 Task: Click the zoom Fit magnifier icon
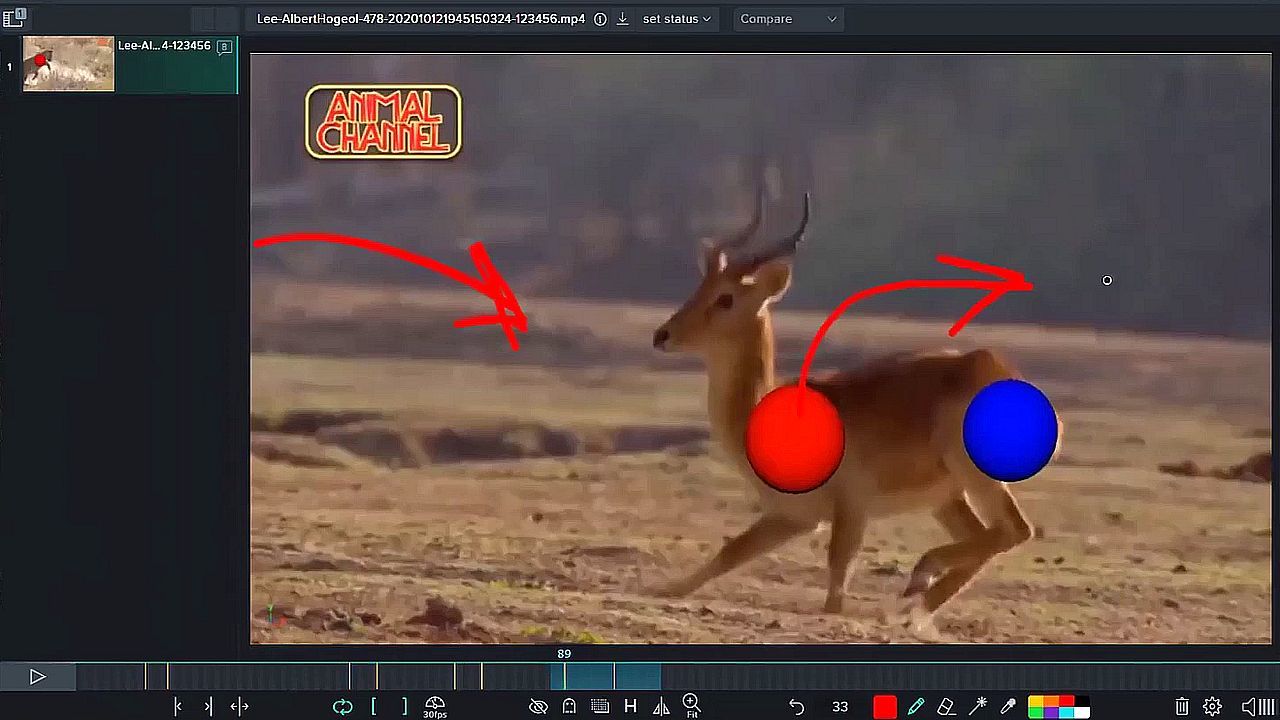coord(691,706)
